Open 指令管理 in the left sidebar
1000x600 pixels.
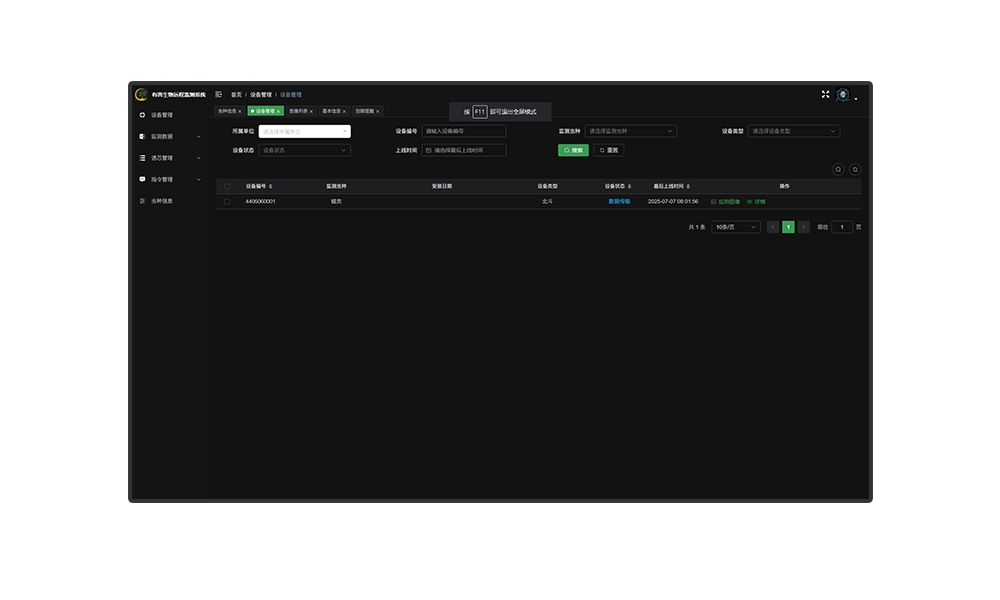(x=162, y=180)
